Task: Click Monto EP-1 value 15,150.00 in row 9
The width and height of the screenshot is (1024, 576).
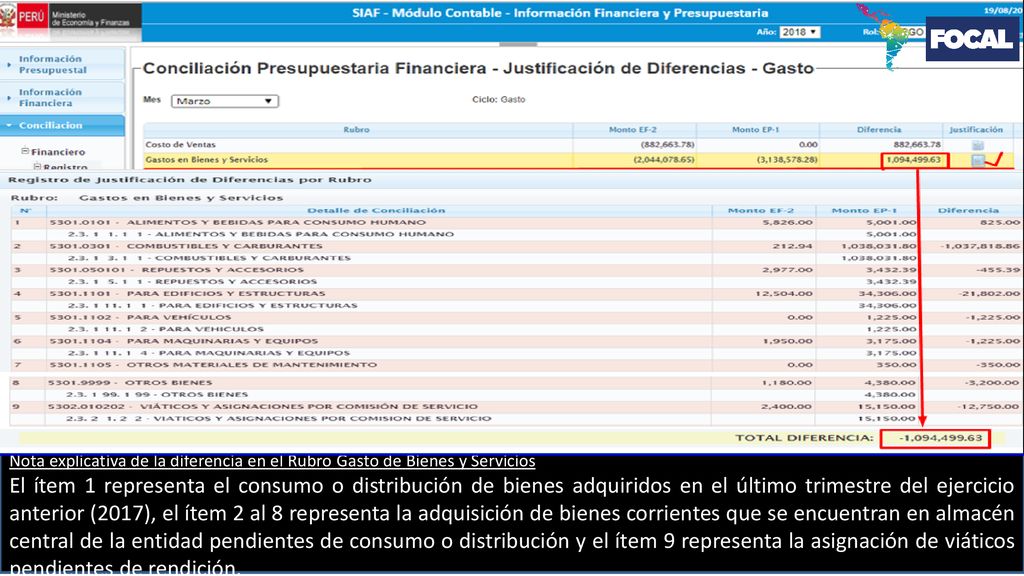Action: click(x=887, y=406)
